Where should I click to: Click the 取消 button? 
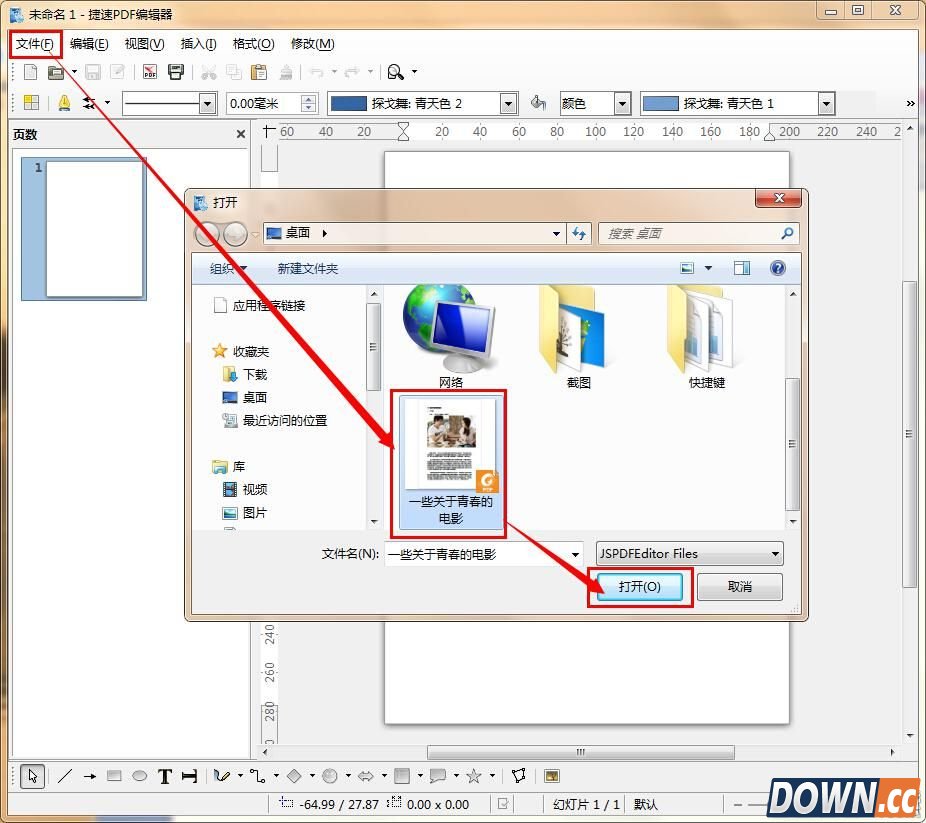[x=739, y=587]
